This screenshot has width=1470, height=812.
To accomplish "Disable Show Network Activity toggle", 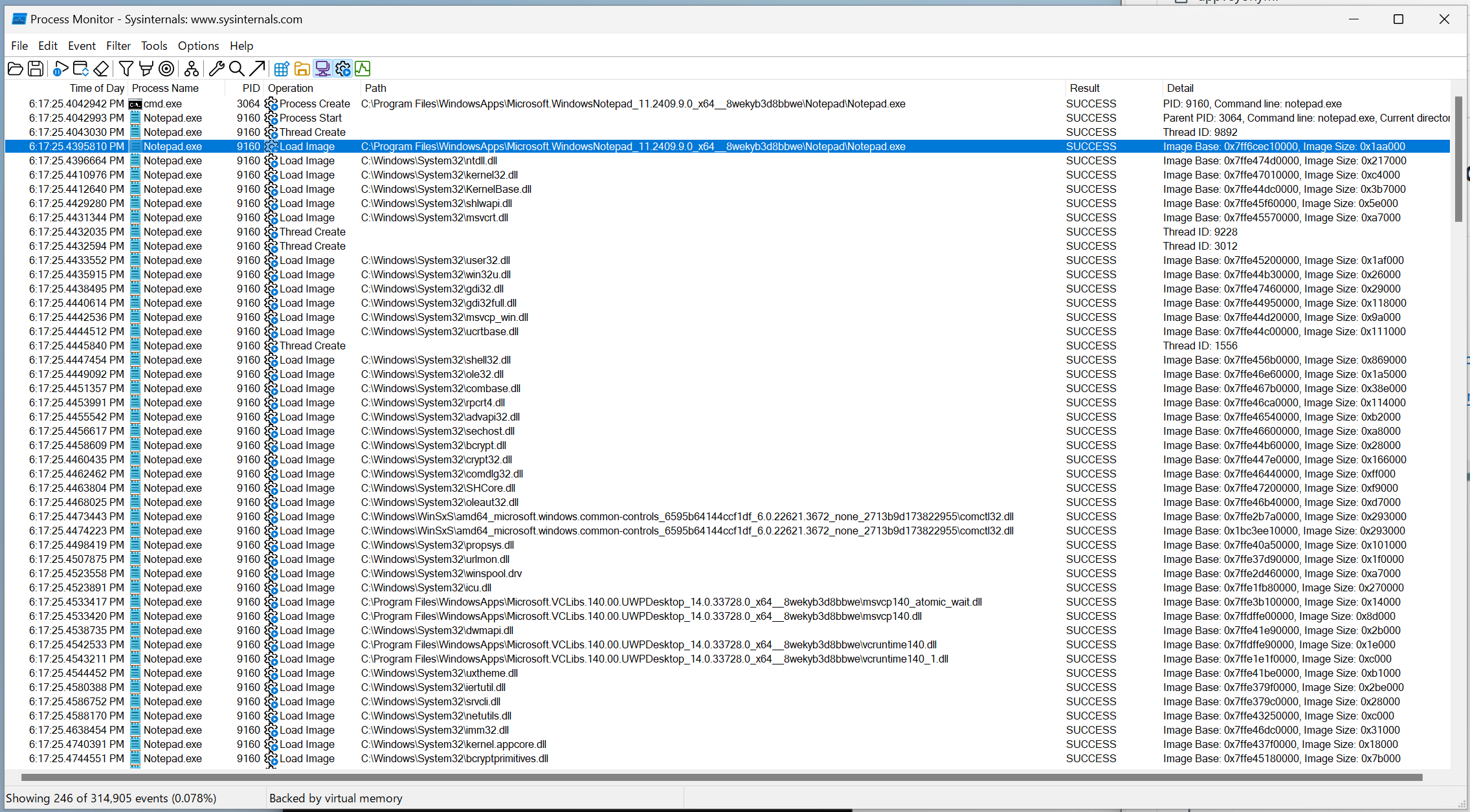I will pyautogui.click(x=322, y=69).
